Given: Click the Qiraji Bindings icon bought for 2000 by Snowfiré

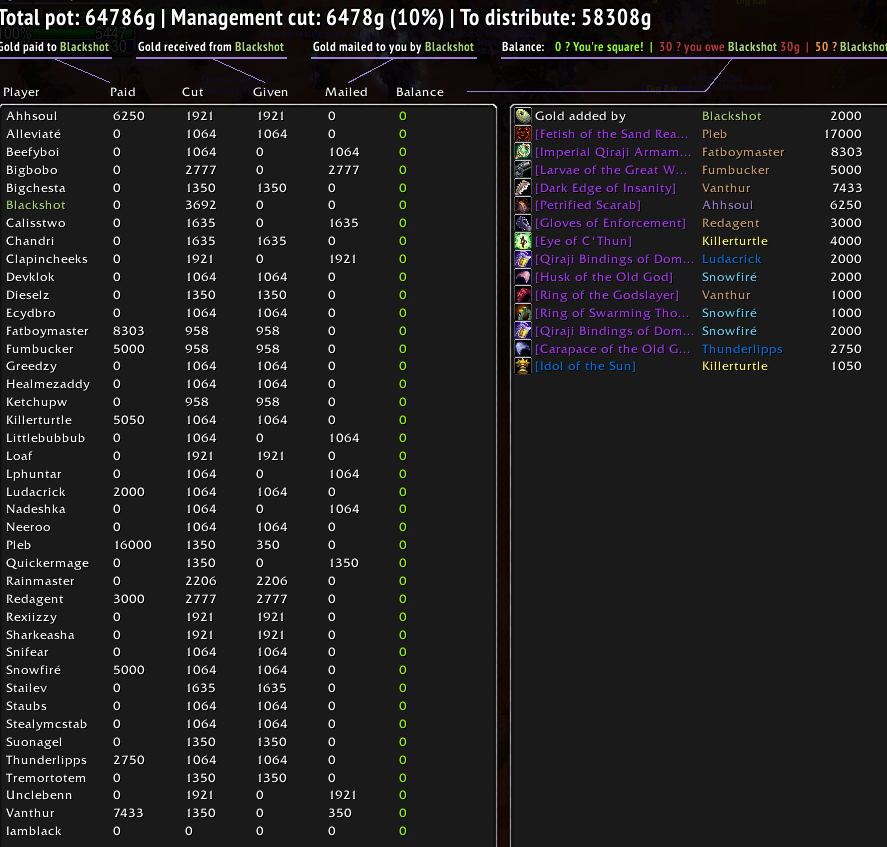Looking at the screenshot, I should 523,331.
